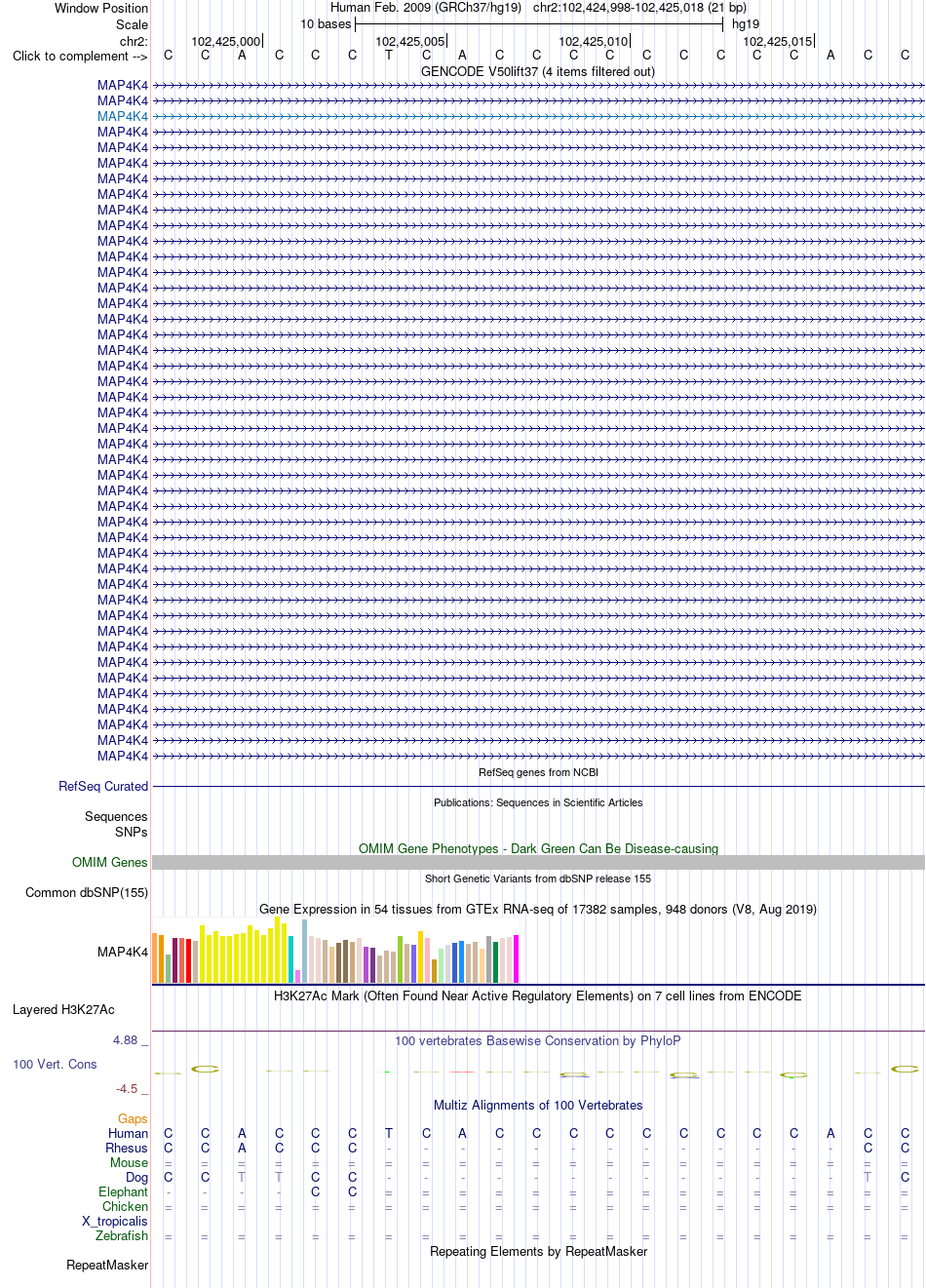Click the Rhesus species row label
926x1288 pixels.
[x=127, y=1148]
